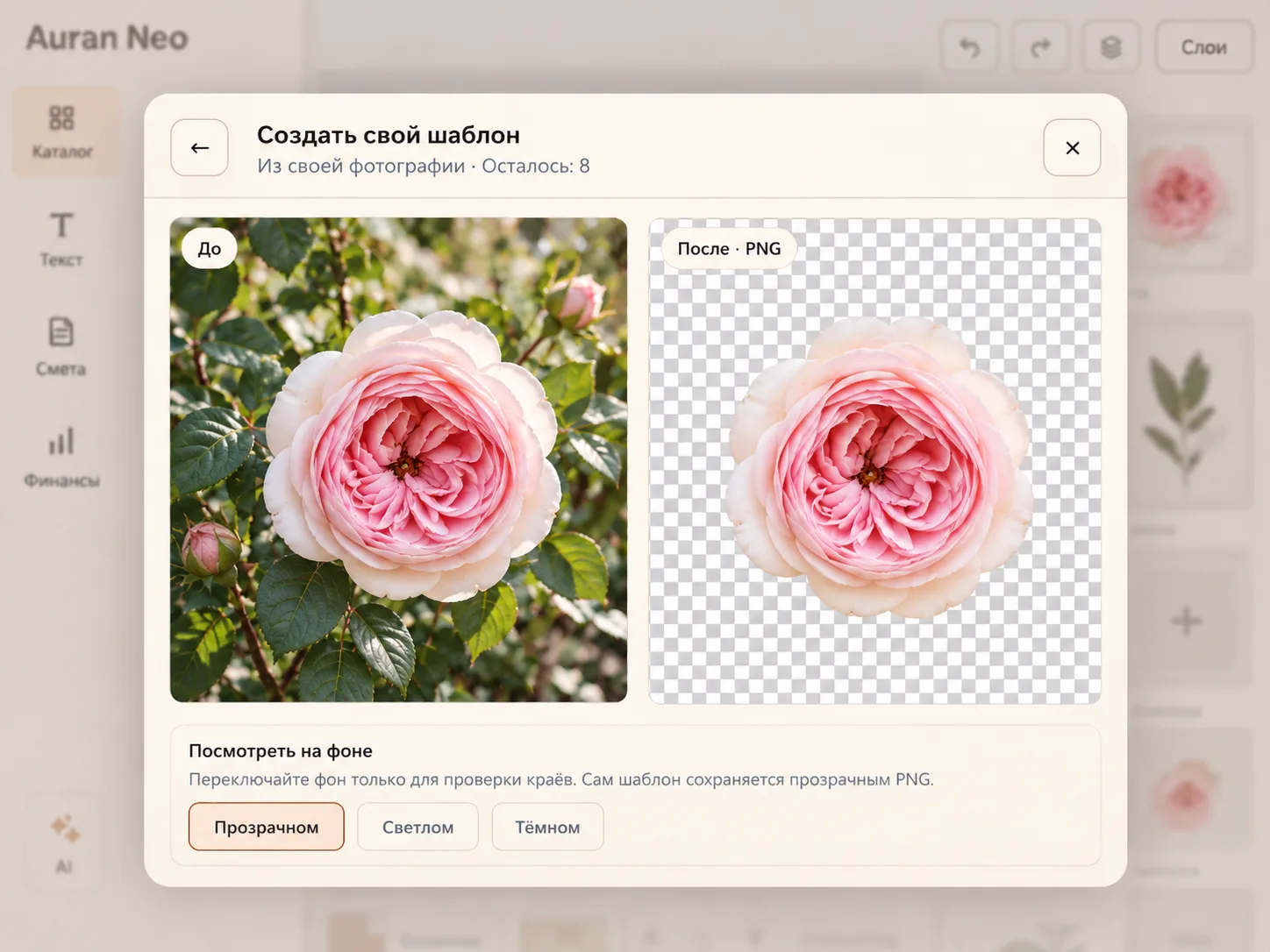
Task: Open the Слои panel button
Action: pyautogui.click(x=1203, y=47)
